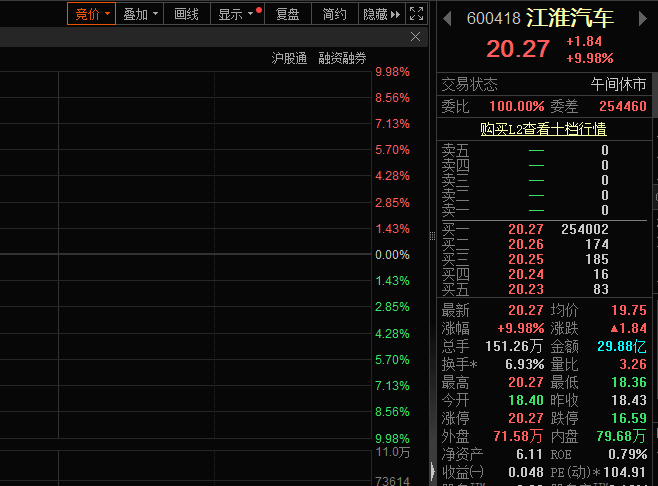The height and width of the screenshot is (486, 658).
Task: Select 买五 price 20.23
Action: click(x=526, y=289)
